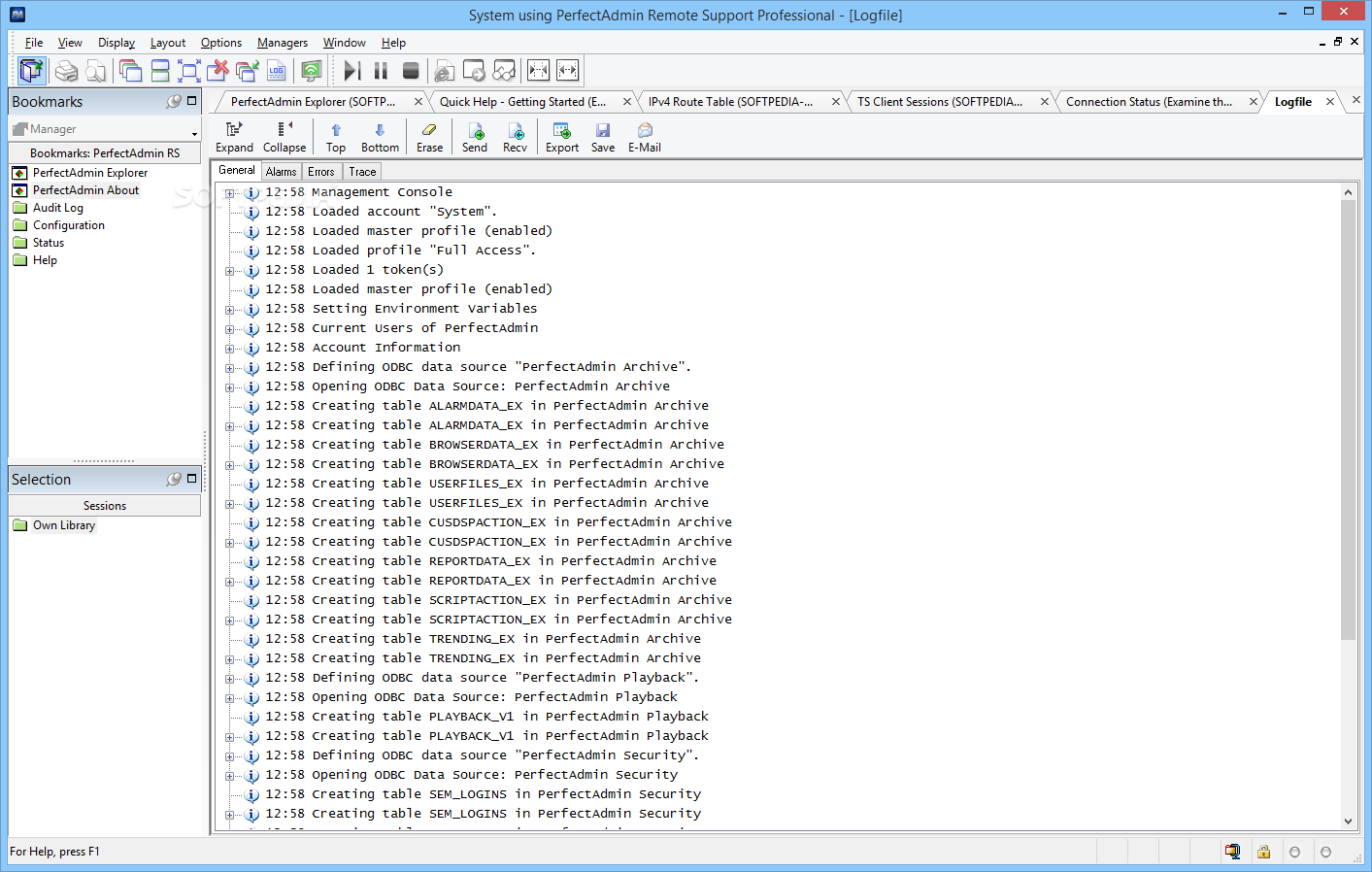Screen dimensions: 1372x872
Task: Click the green remote connection monitor icon
Action: (311, 71)
